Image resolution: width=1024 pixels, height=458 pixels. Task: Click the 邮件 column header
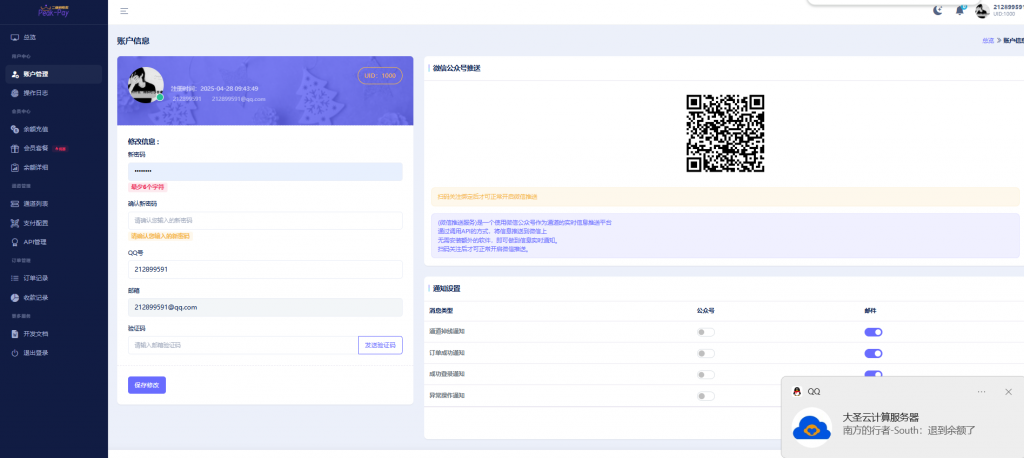(x=870, y=311)
